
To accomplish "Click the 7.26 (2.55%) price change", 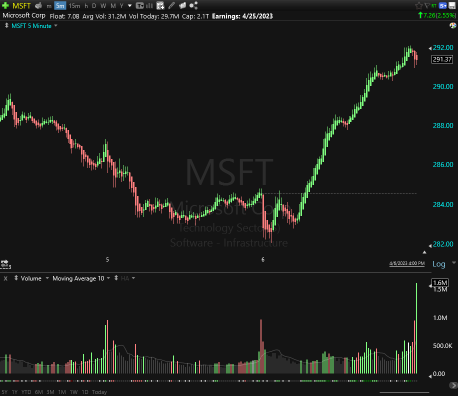I will tap(437, 15).
